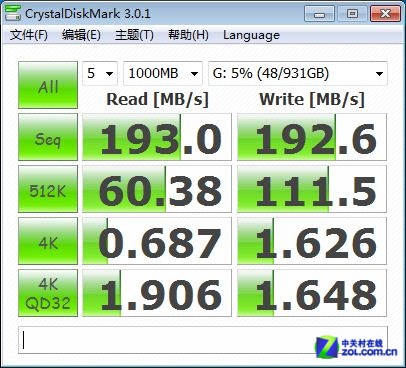
Task: Click the 4K write result 1.626
Action: click(312, 241)
